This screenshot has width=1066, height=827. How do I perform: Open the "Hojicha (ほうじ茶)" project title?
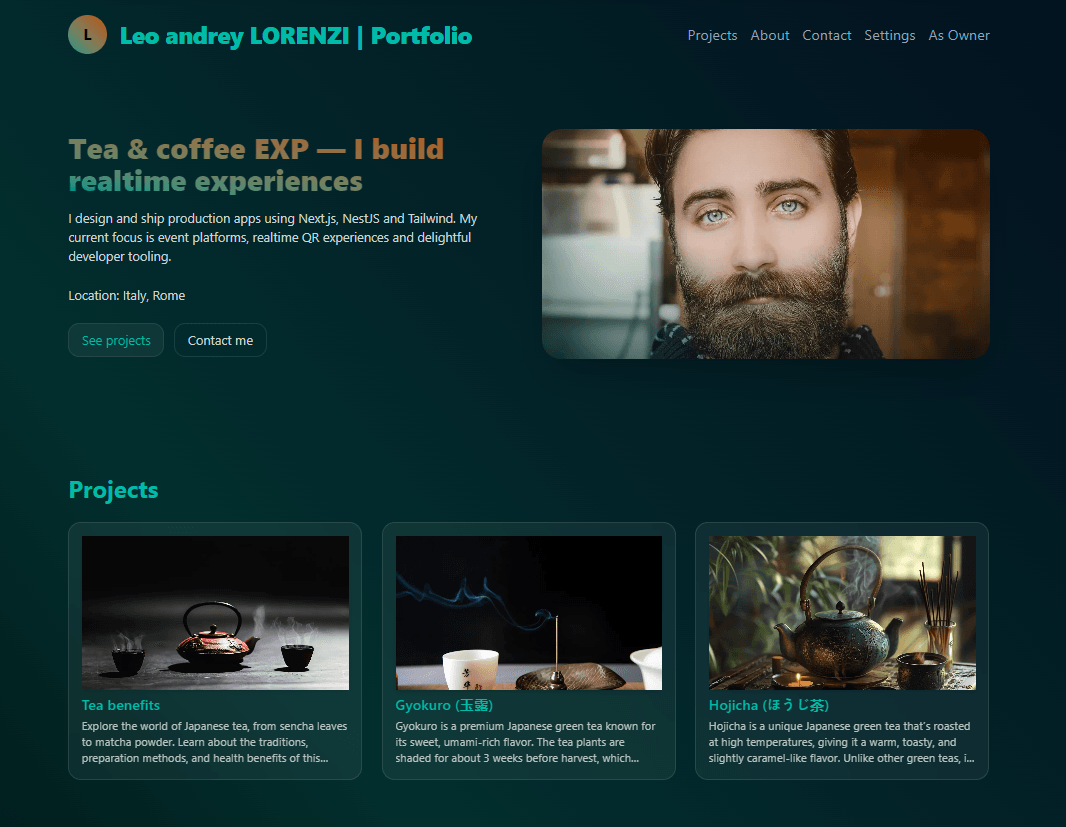[x=768, y=705]
